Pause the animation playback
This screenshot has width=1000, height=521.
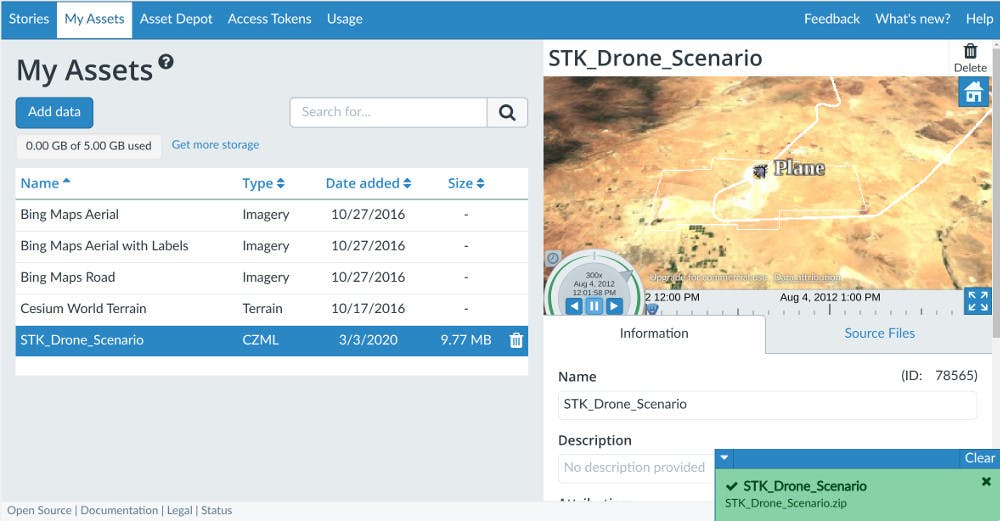click(x=594, y=306)
